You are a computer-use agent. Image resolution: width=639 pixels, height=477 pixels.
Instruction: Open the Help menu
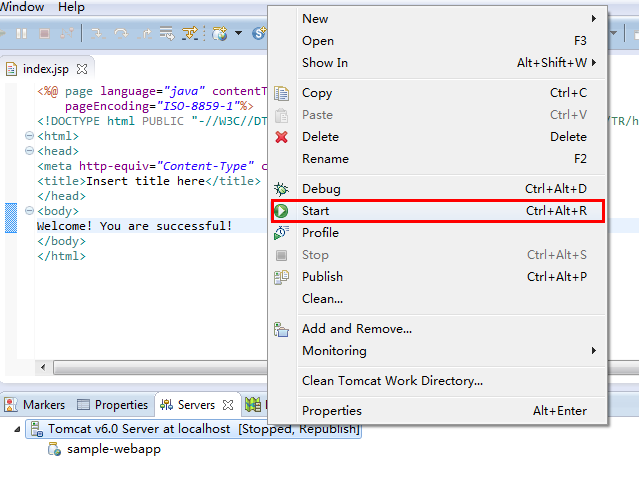click(x=71, y=7)
